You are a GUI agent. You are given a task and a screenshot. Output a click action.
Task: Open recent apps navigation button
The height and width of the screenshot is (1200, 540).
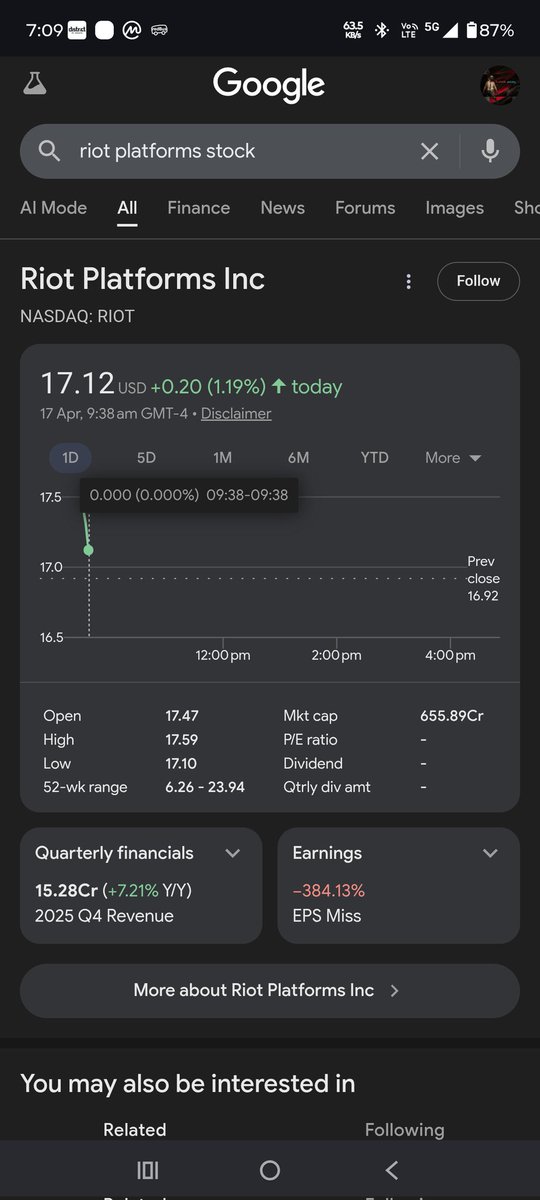tap(147, 1170)
